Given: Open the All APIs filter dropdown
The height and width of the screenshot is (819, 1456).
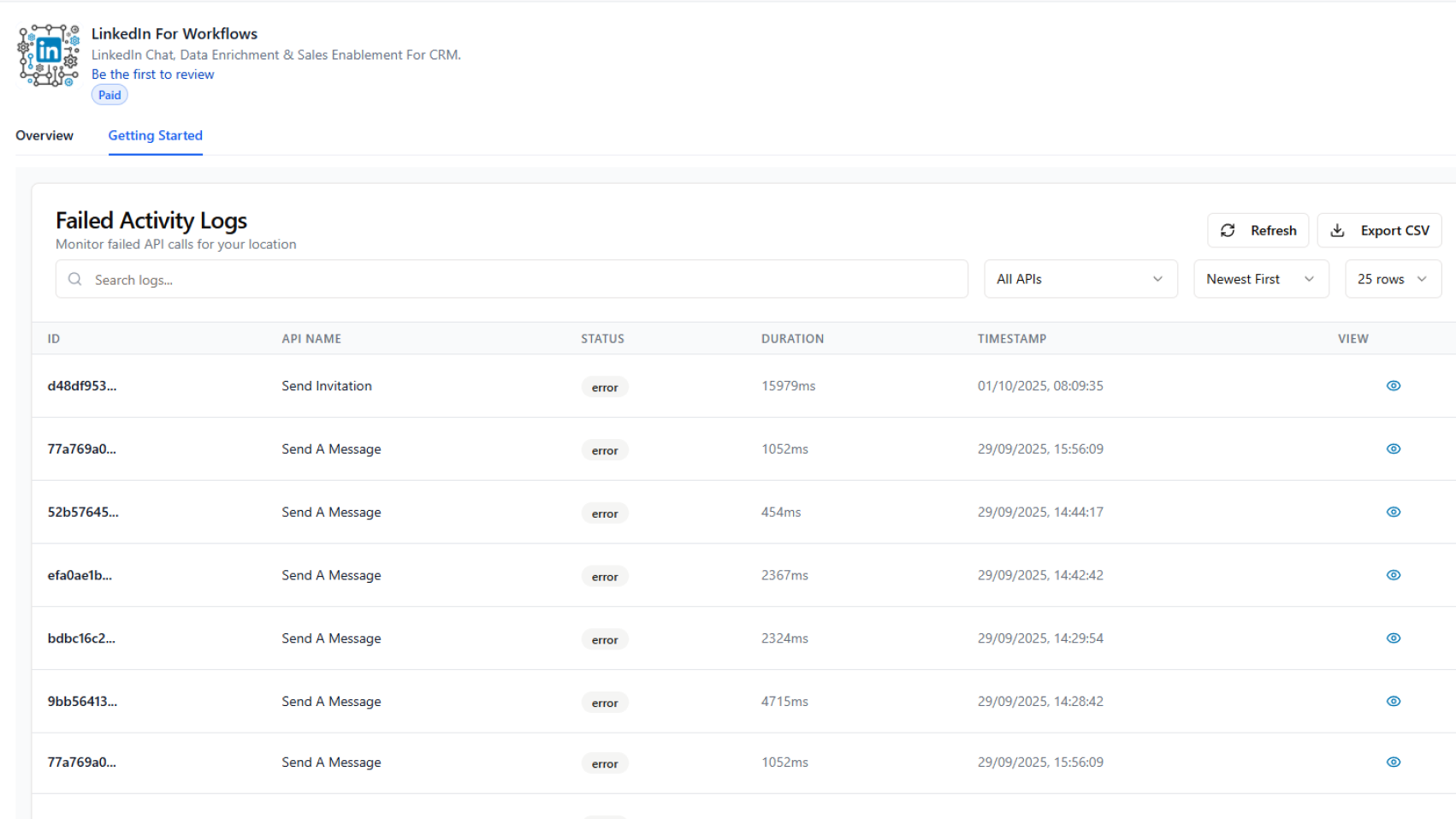Looking at the screenshot, I should point(1080,278).
